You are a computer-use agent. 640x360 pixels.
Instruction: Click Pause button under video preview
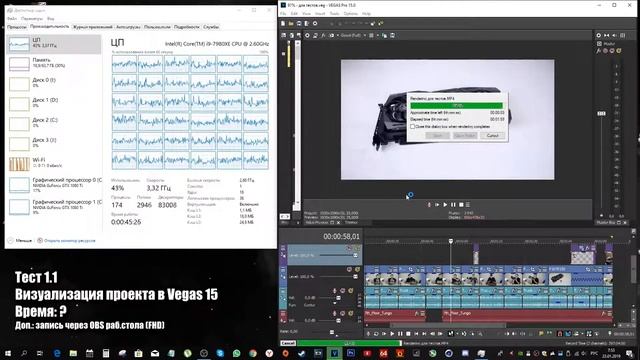453,204
